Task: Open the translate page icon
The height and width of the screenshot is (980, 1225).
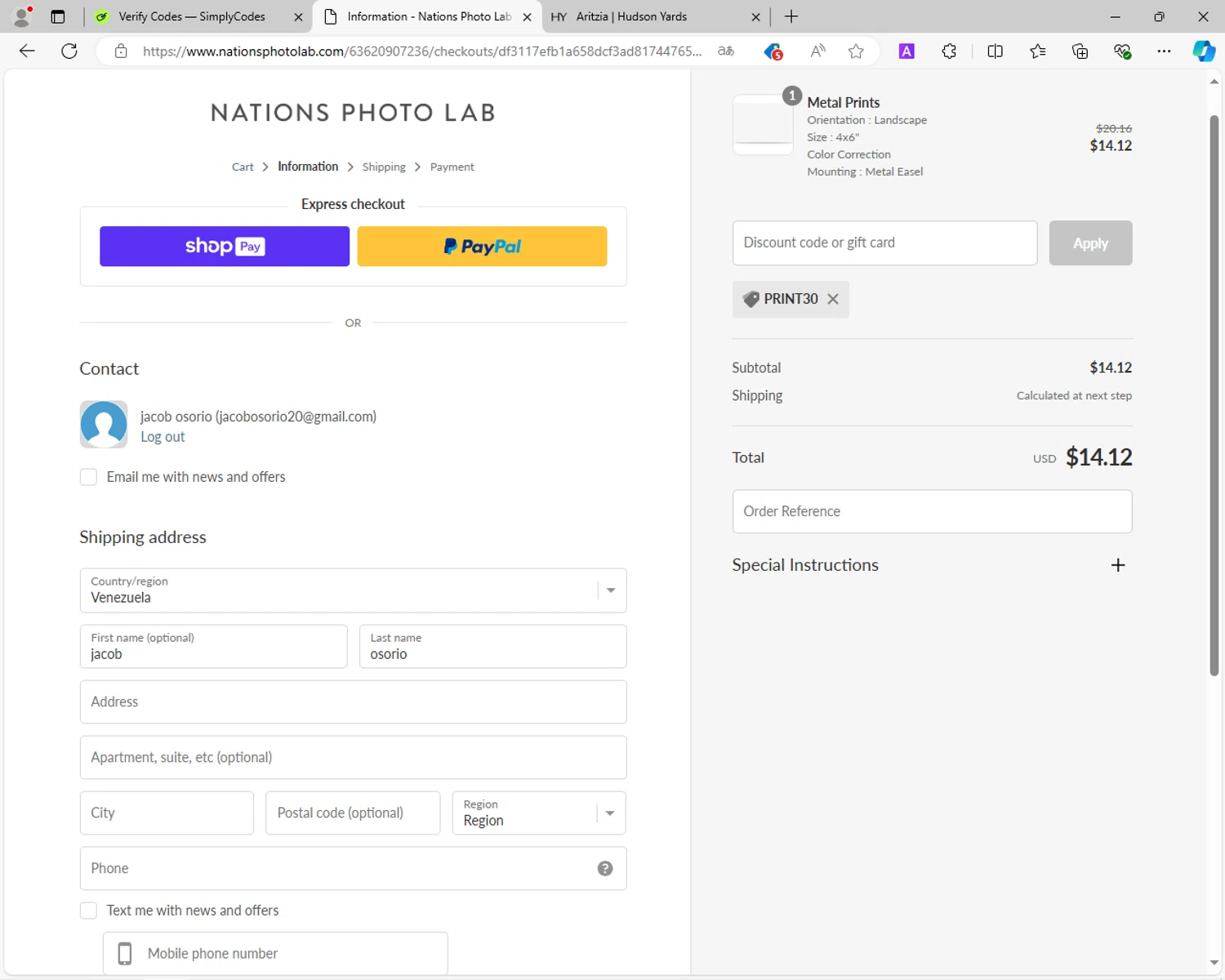Action: point(725,51)
